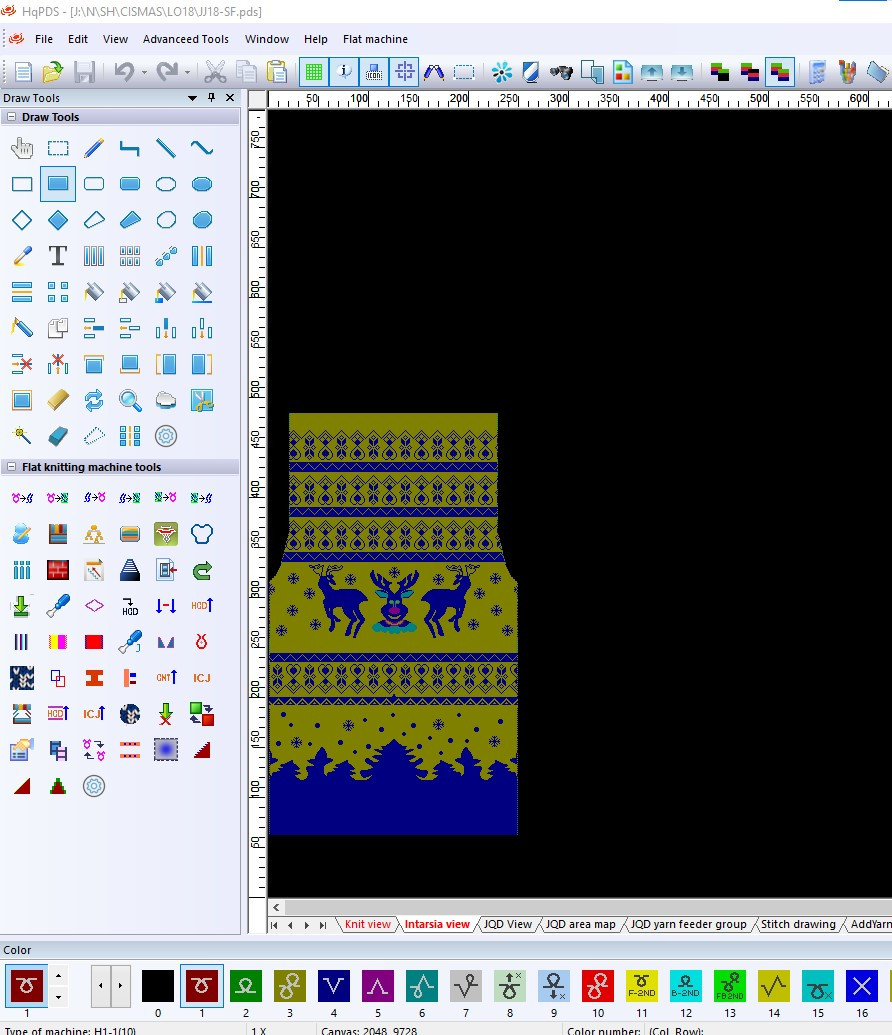Image resolution: width=892 pixels, height=1035 pixels.
Task: Collapse the Flat knitting machine tools section
Action: (x=11, y=467)
